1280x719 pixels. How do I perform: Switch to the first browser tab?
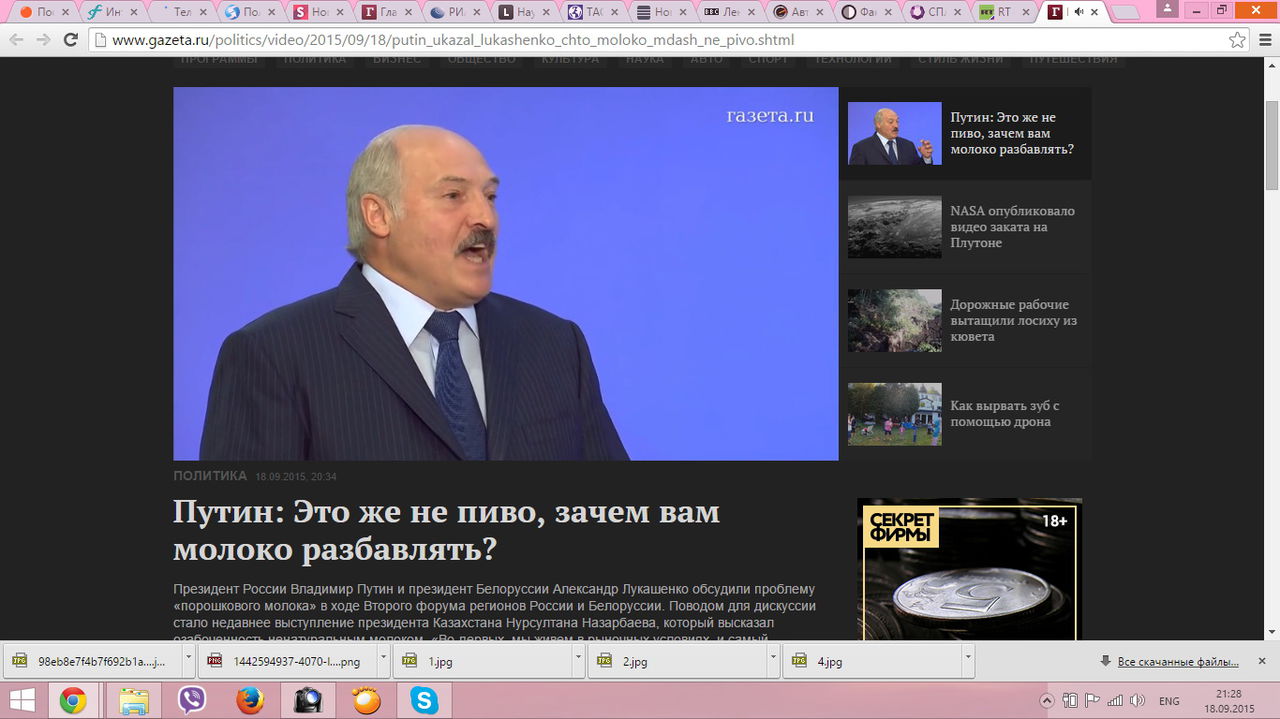click(x=43, y=12)
